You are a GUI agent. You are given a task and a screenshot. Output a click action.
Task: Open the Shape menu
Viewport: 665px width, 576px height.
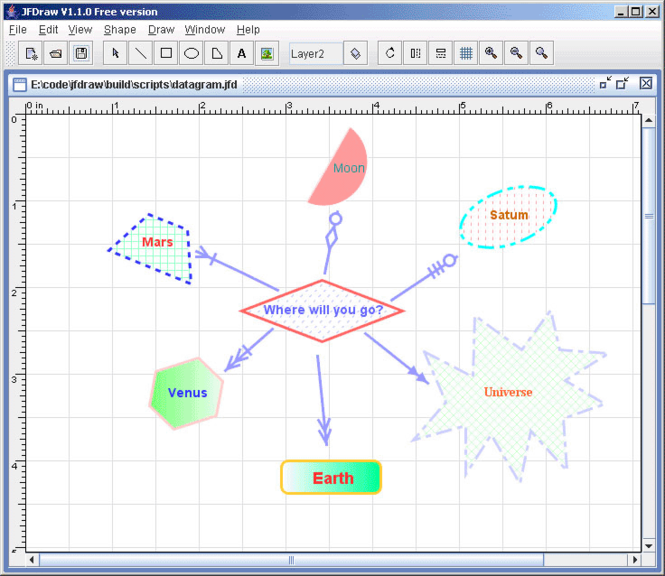(x=120, y=30)
